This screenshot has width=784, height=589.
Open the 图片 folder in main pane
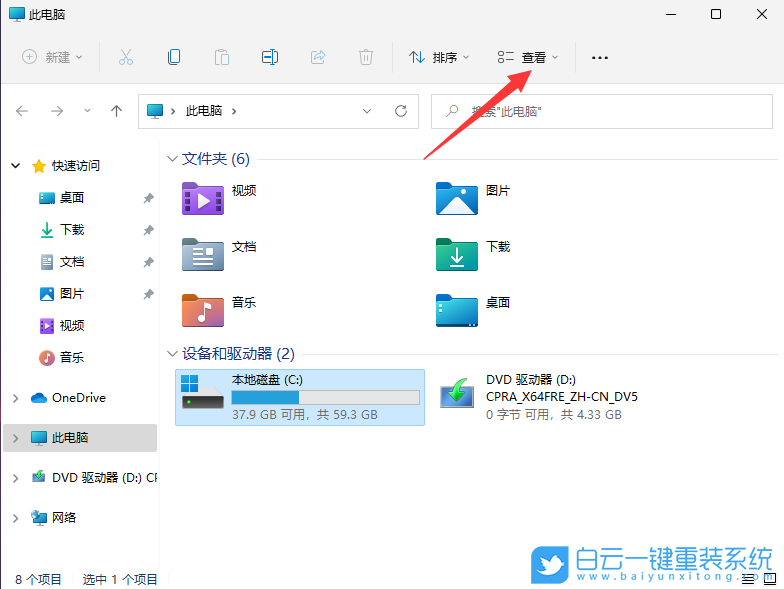(456, 198)
